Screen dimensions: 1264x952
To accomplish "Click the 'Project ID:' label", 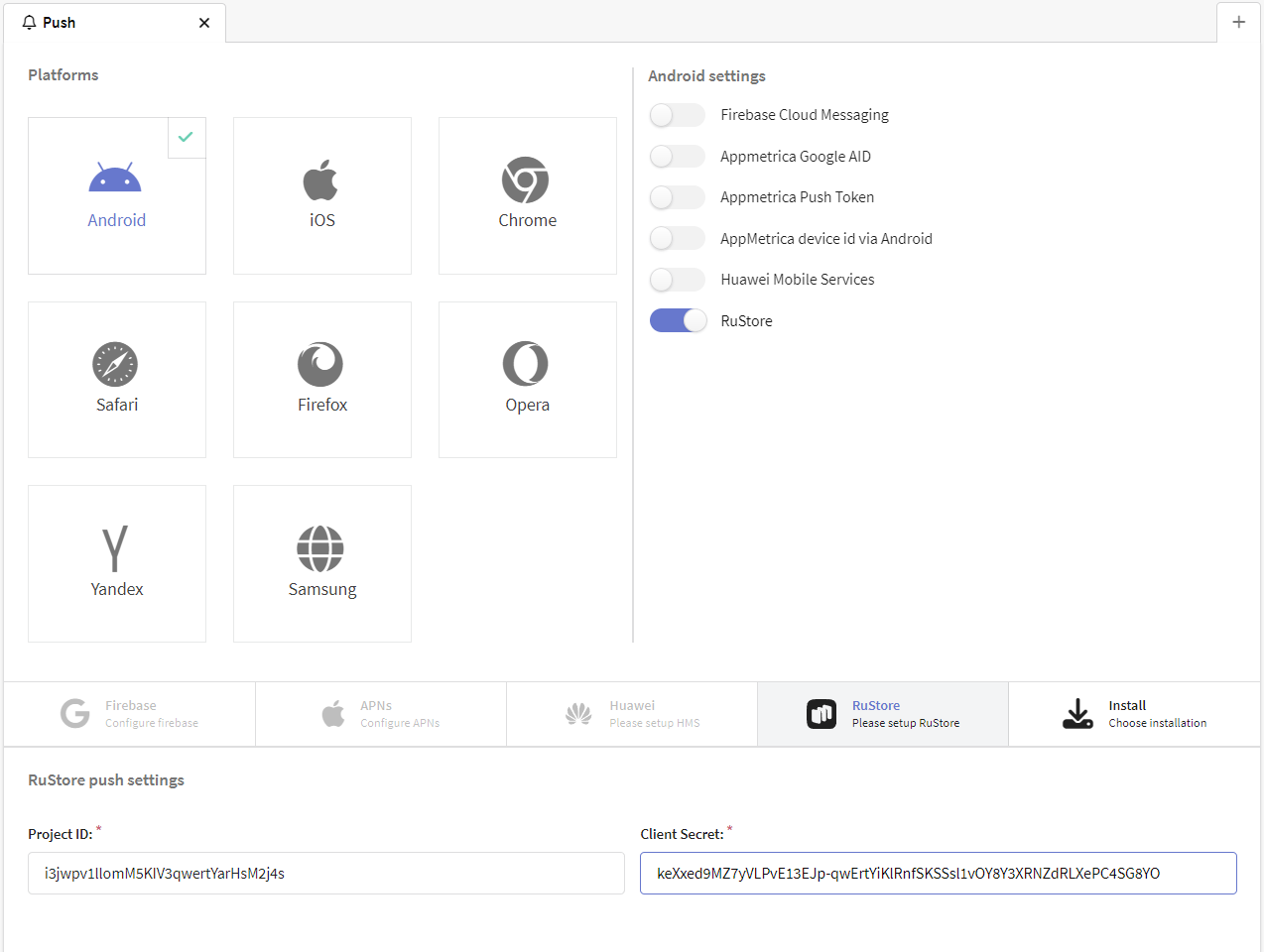I will click(x=61, y=834).
